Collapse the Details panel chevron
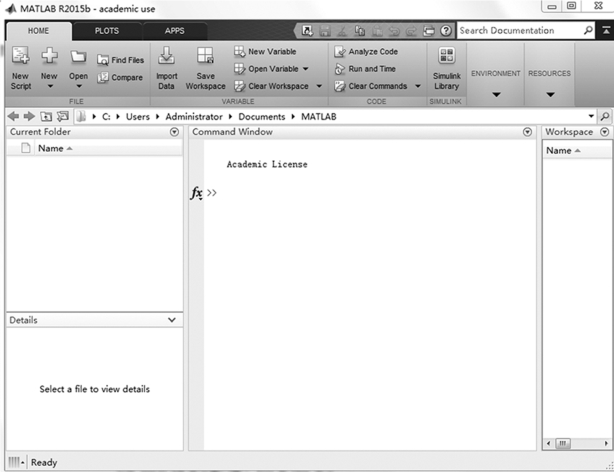This screenshot has width=614, height=472. coord(173,320)
